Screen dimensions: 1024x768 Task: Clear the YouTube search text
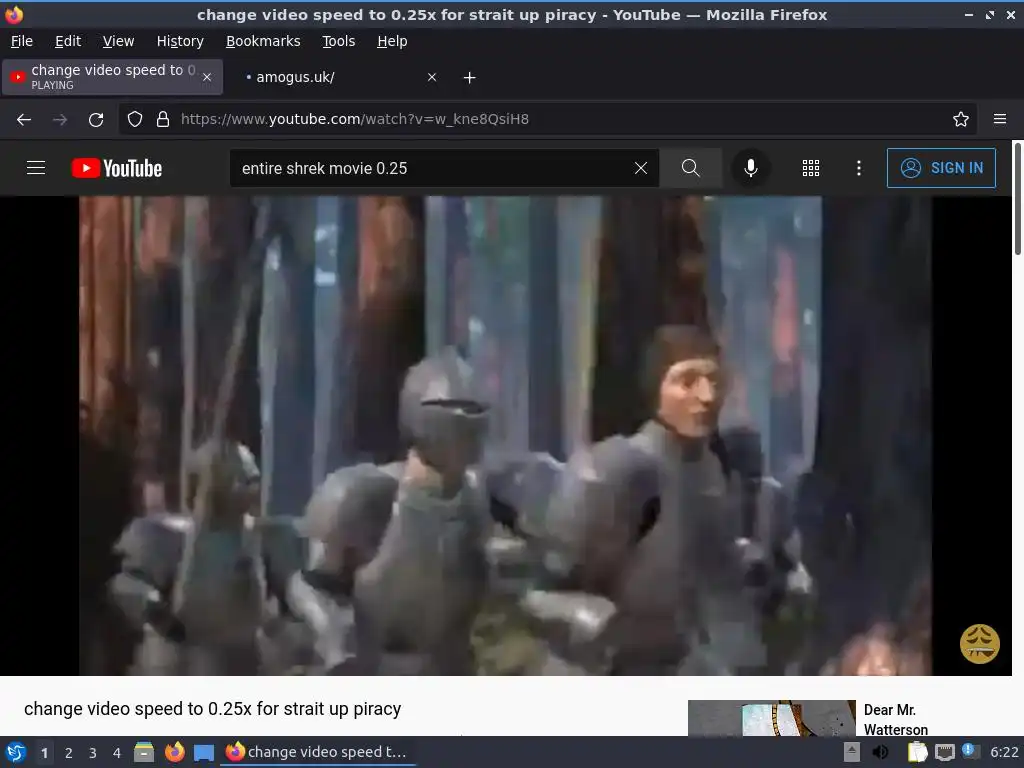[x=641, y=168]
